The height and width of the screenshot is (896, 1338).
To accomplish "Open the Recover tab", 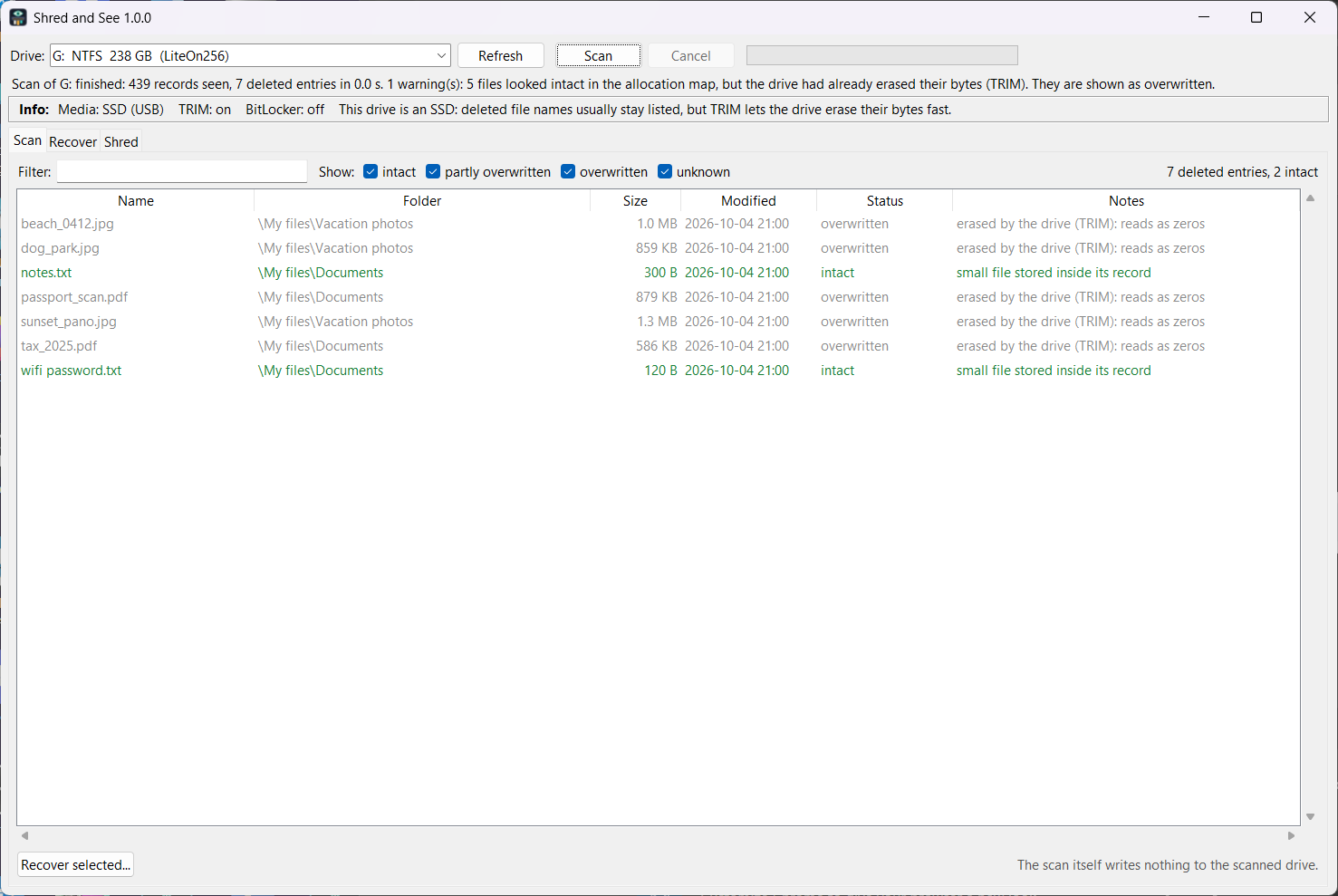I will tap(72, 142).
